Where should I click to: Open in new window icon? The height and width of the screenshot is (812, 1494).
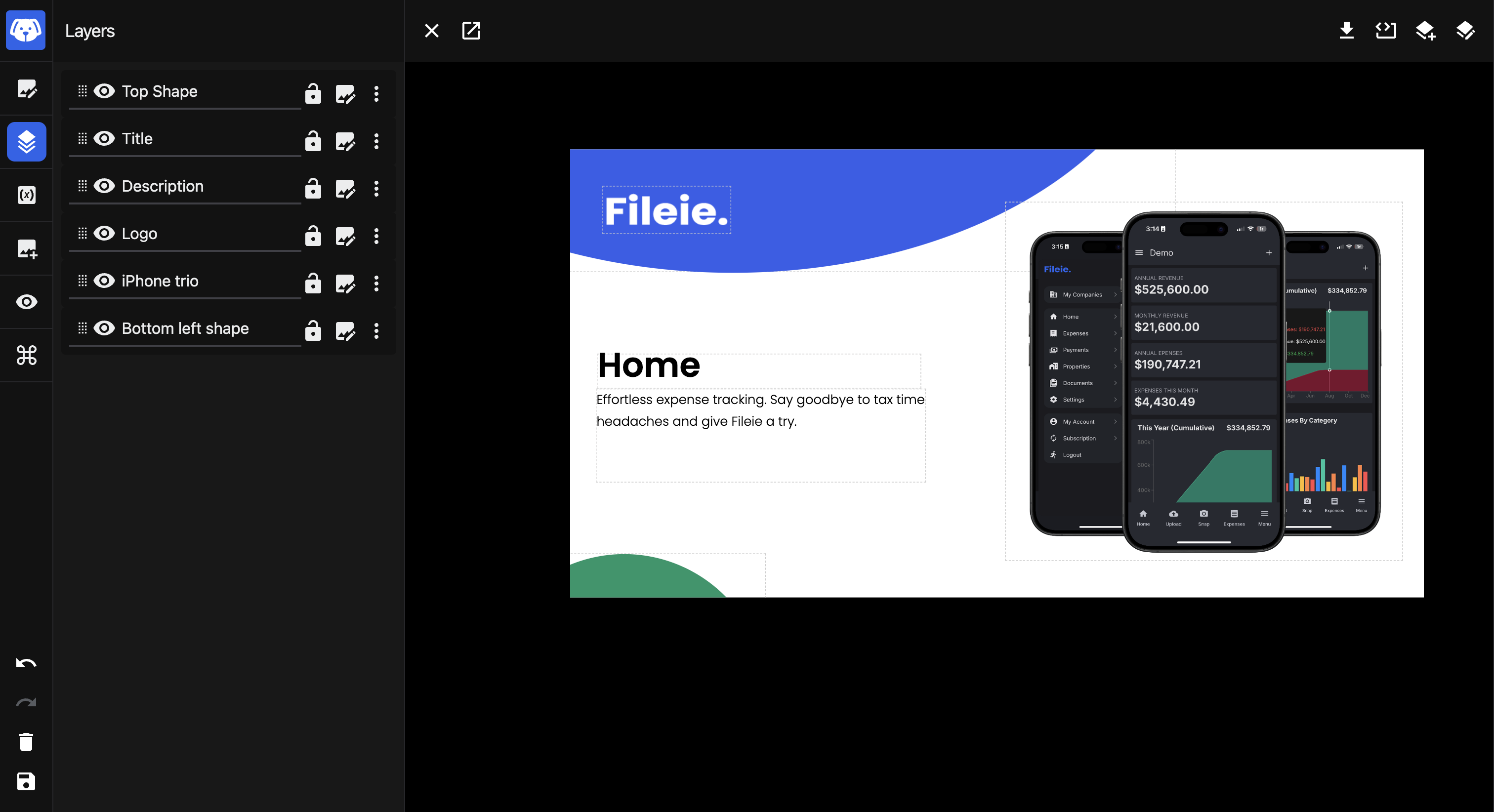471,31
